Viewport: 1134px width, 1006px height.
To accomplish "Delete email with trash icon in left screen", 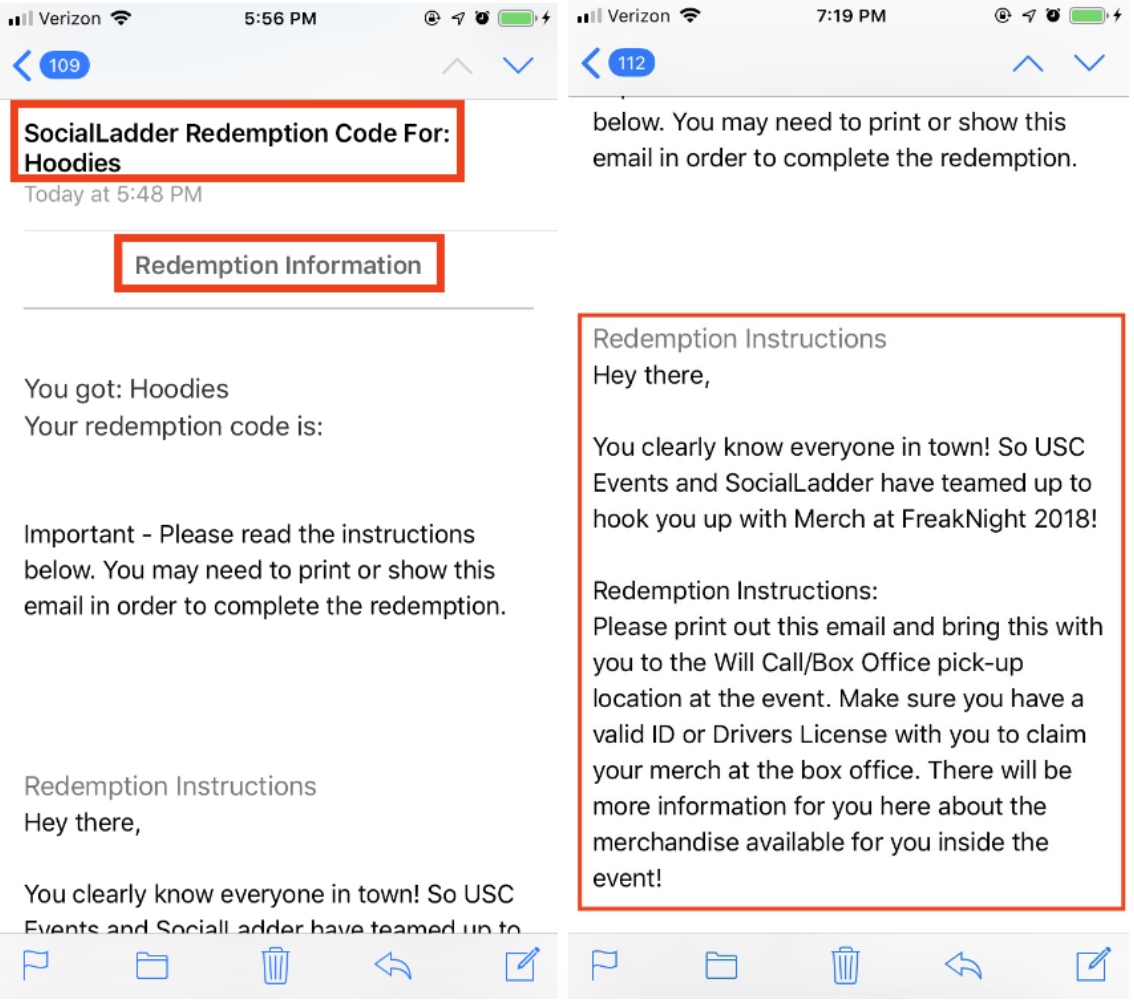I will (x=276, y=965).
